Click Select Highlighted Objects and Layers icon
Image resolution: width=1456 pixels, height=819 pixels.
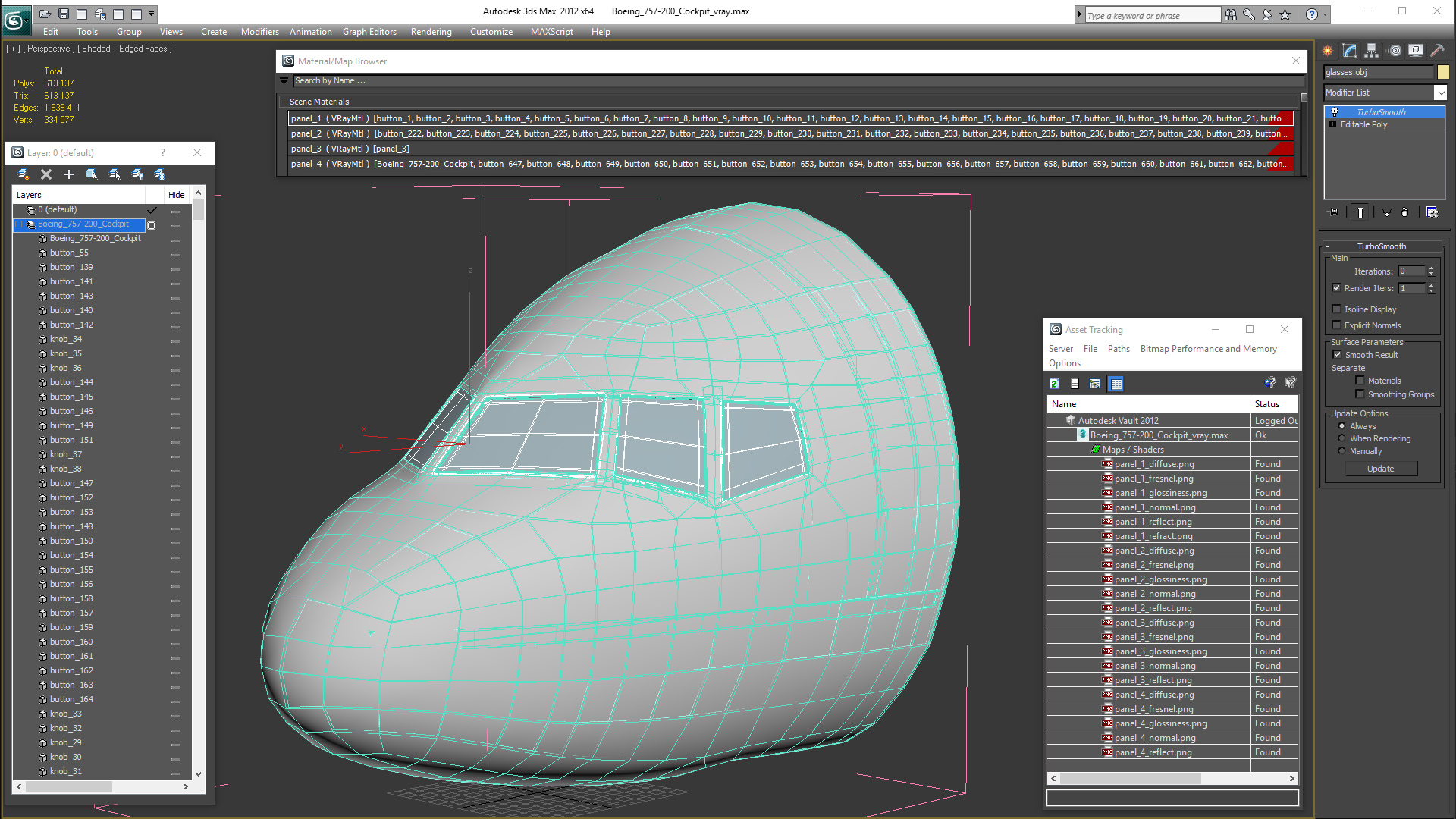coord(92,174)
